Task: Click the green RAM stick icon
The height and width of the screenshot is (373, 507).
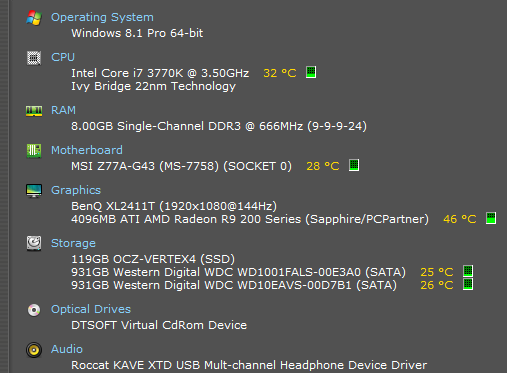Action: (34, 111)
